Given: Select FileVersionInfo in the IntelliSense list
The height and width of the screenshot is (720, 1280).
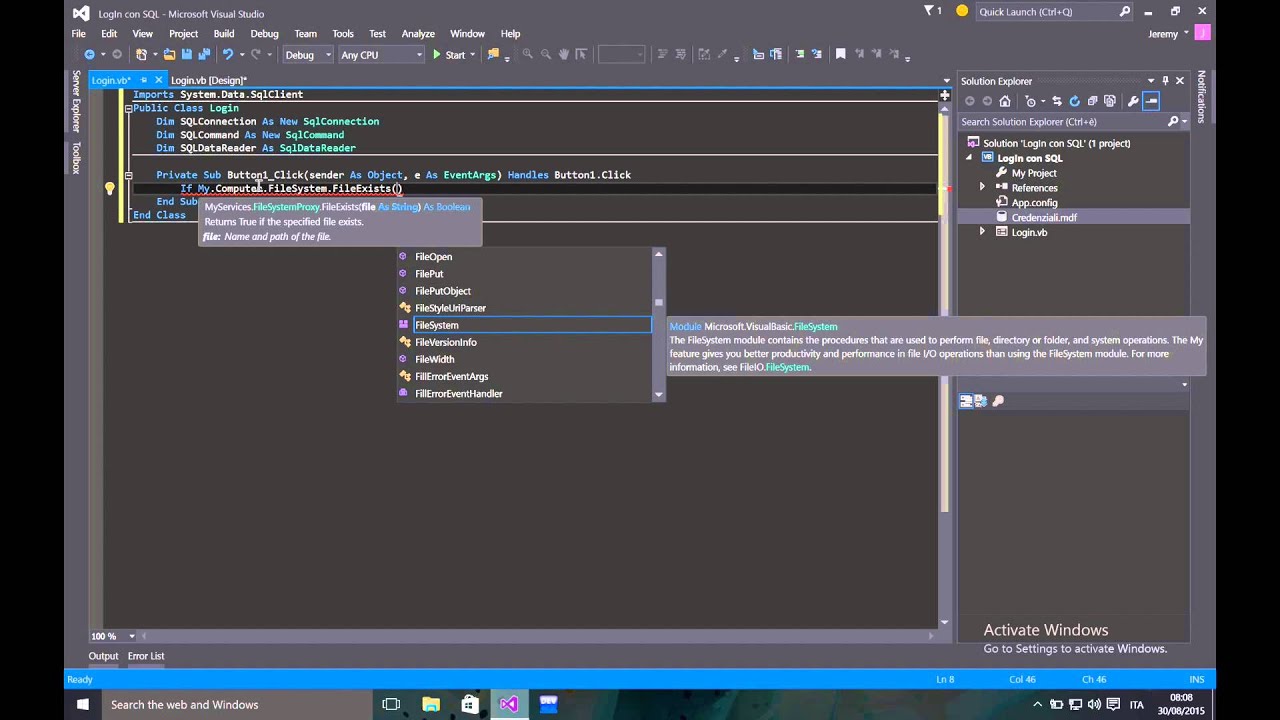Looking at the screenshot, I should 524,342.
